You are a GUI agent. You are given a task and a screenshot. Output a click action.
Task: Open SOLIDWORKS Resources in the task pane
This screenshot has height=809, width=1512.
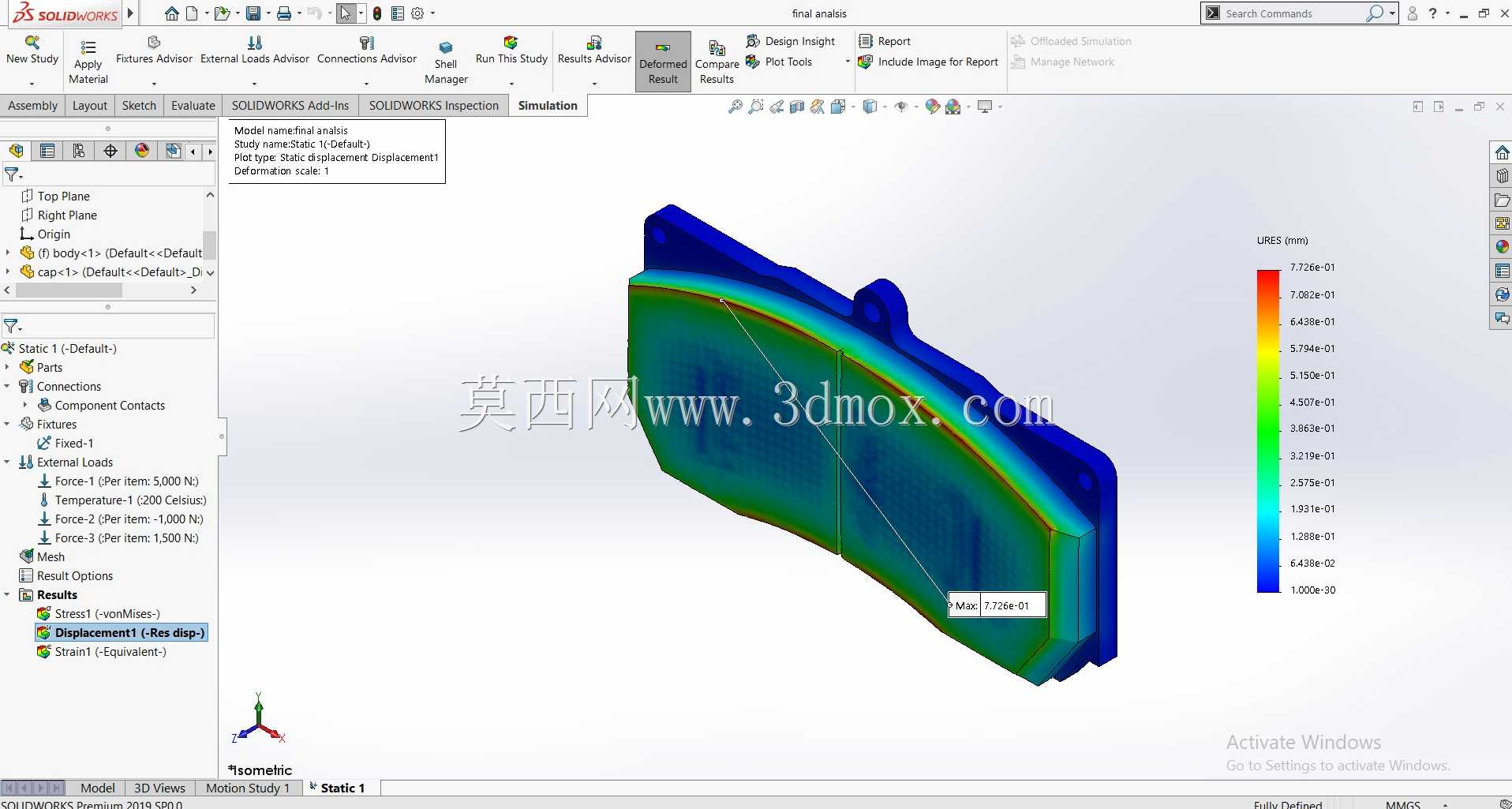coord(1502,152)
